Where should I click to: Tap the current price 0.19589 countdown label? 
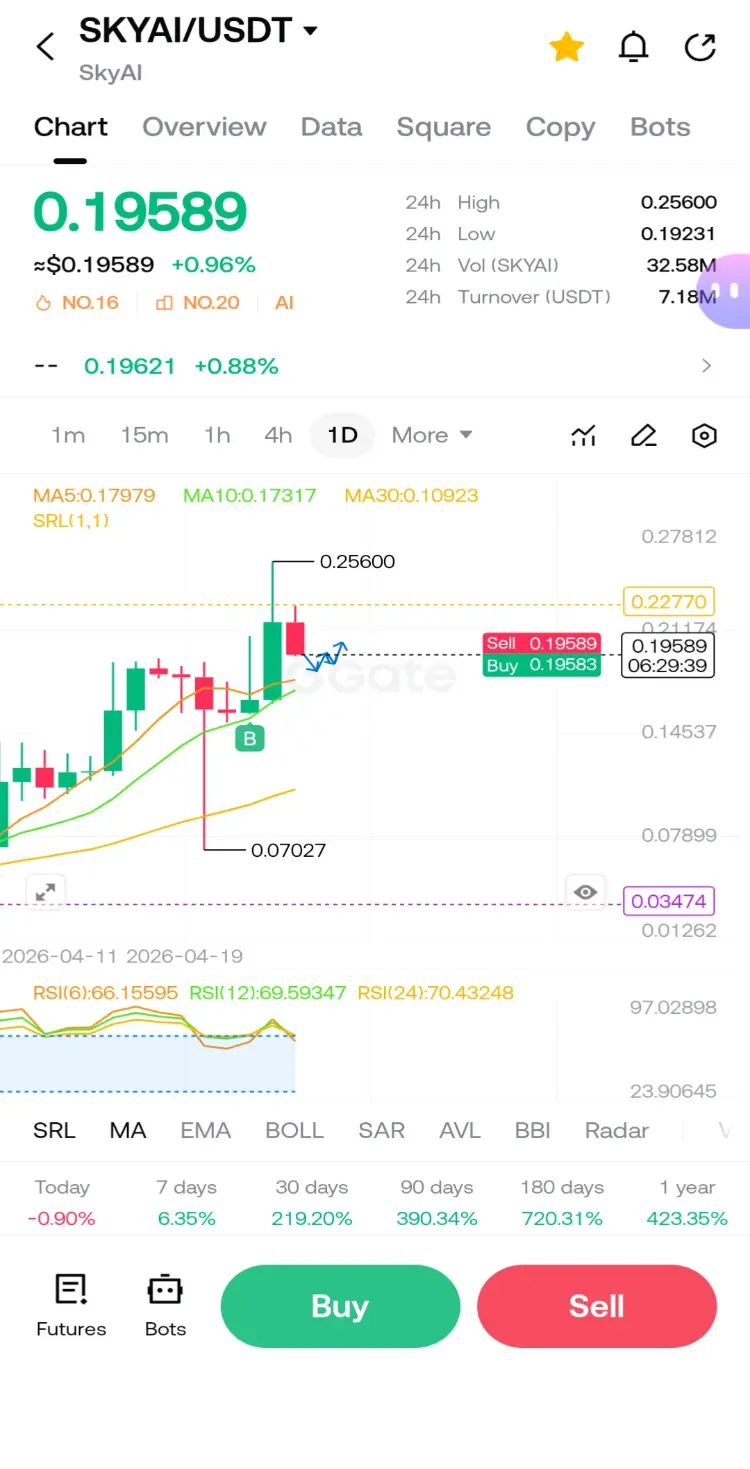pos(668,655)
